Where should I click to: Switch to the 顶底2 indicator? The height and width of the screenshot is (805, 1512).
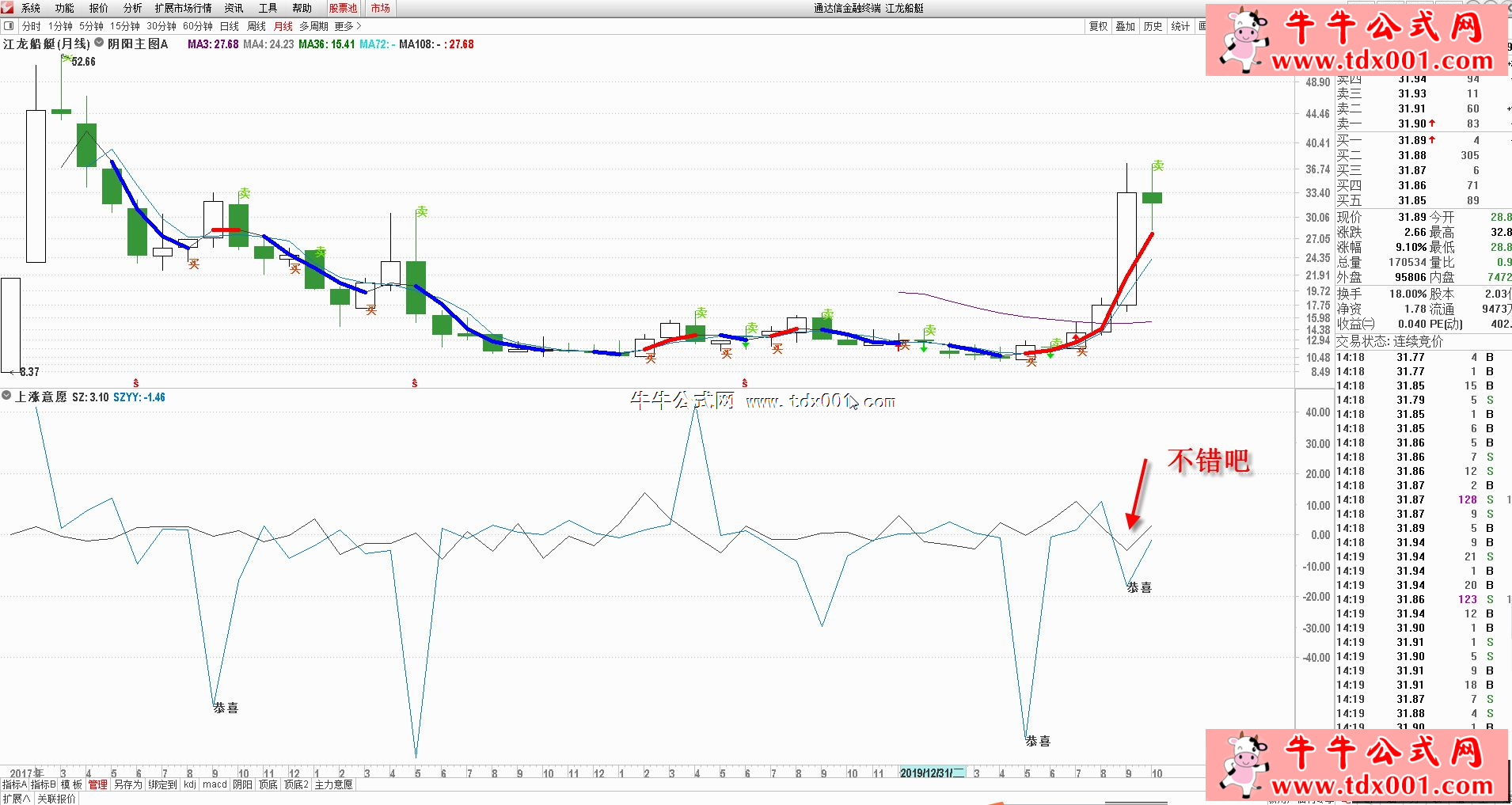(x=296, y=784)
